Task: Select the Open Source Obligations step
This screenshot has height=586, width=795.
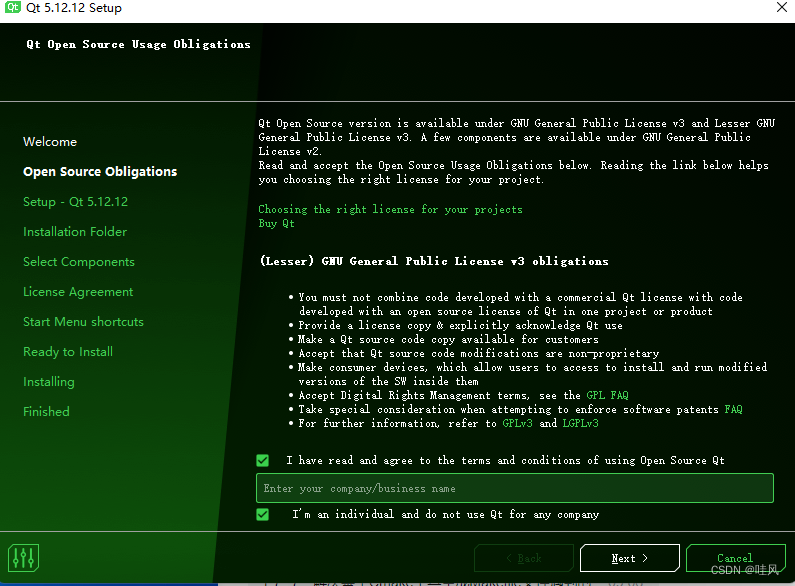Action: pyautogui.click(x=100, y=172)
